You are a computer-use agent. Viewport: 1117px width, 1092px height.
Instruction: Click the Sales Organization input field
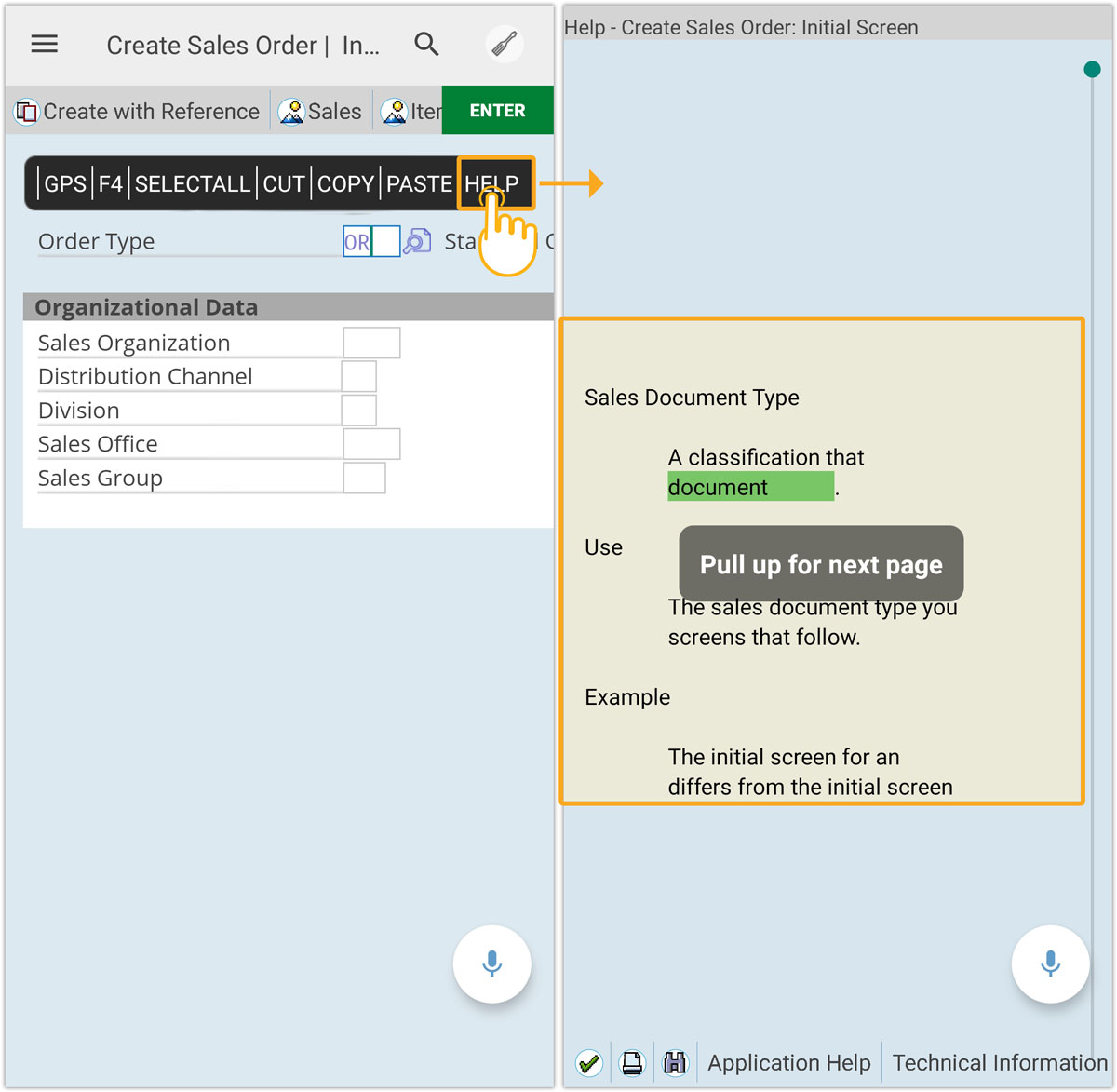[371, 343]
